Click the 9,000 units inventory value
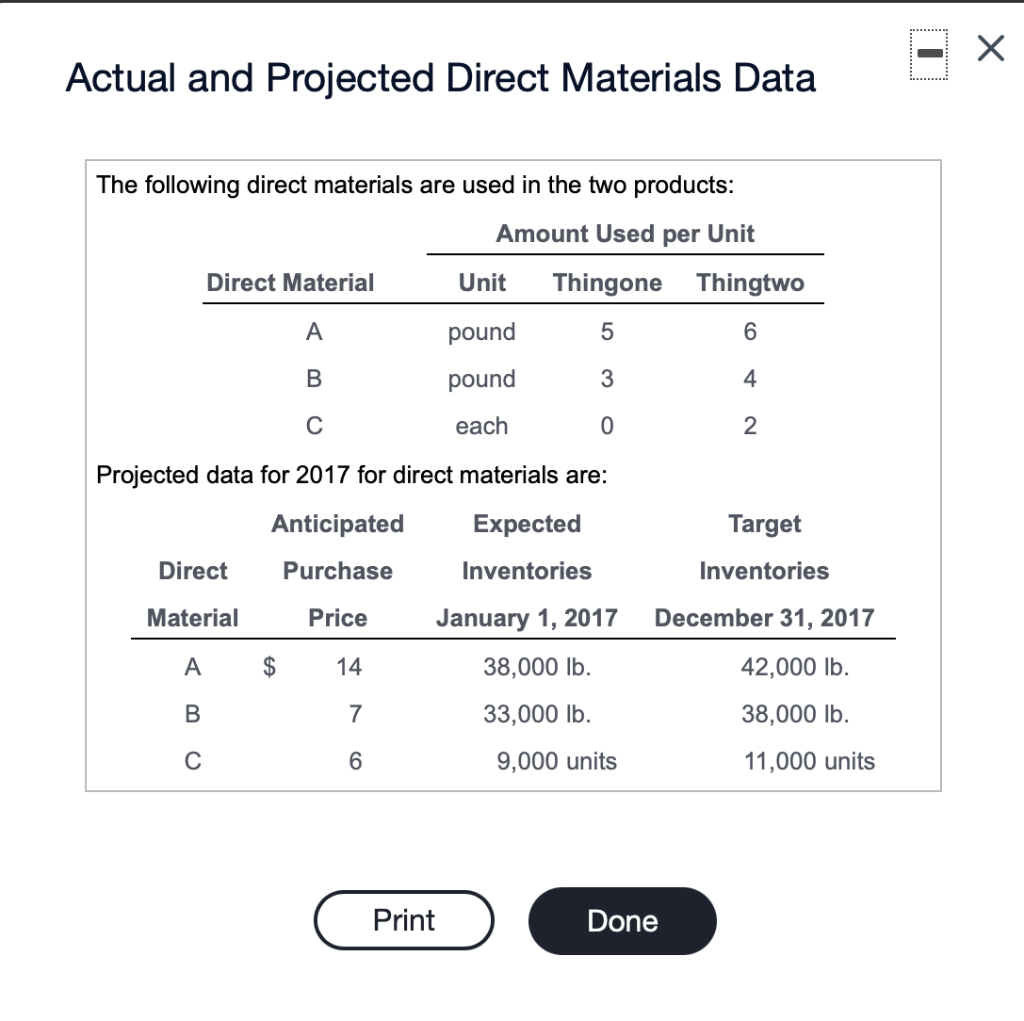 (555, 760)
